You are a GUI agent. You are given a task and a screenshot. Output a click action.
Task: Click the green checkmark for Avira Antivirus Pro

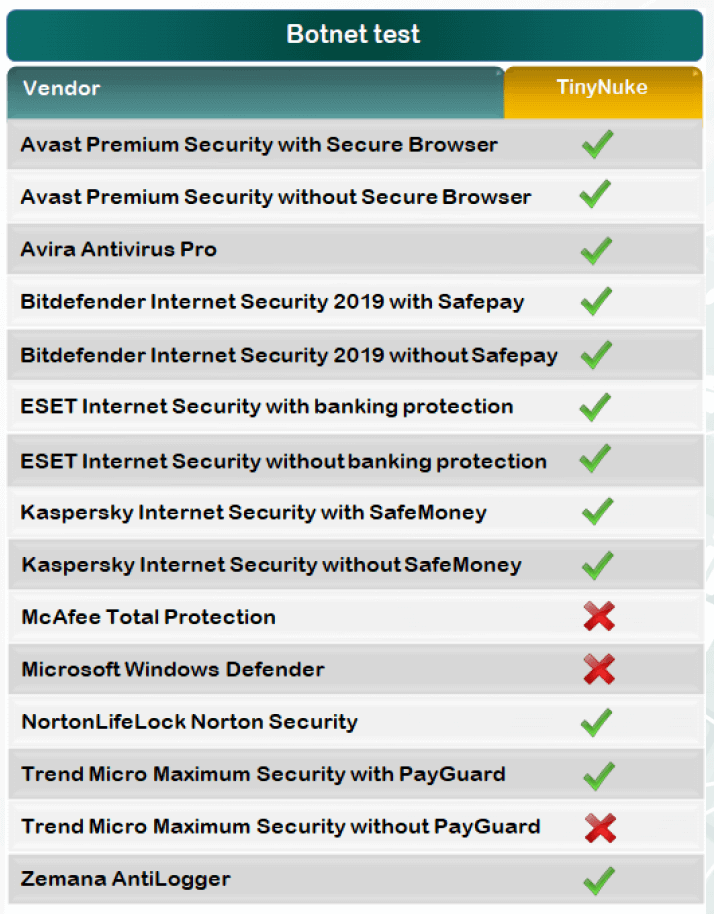tap(597, 249)
